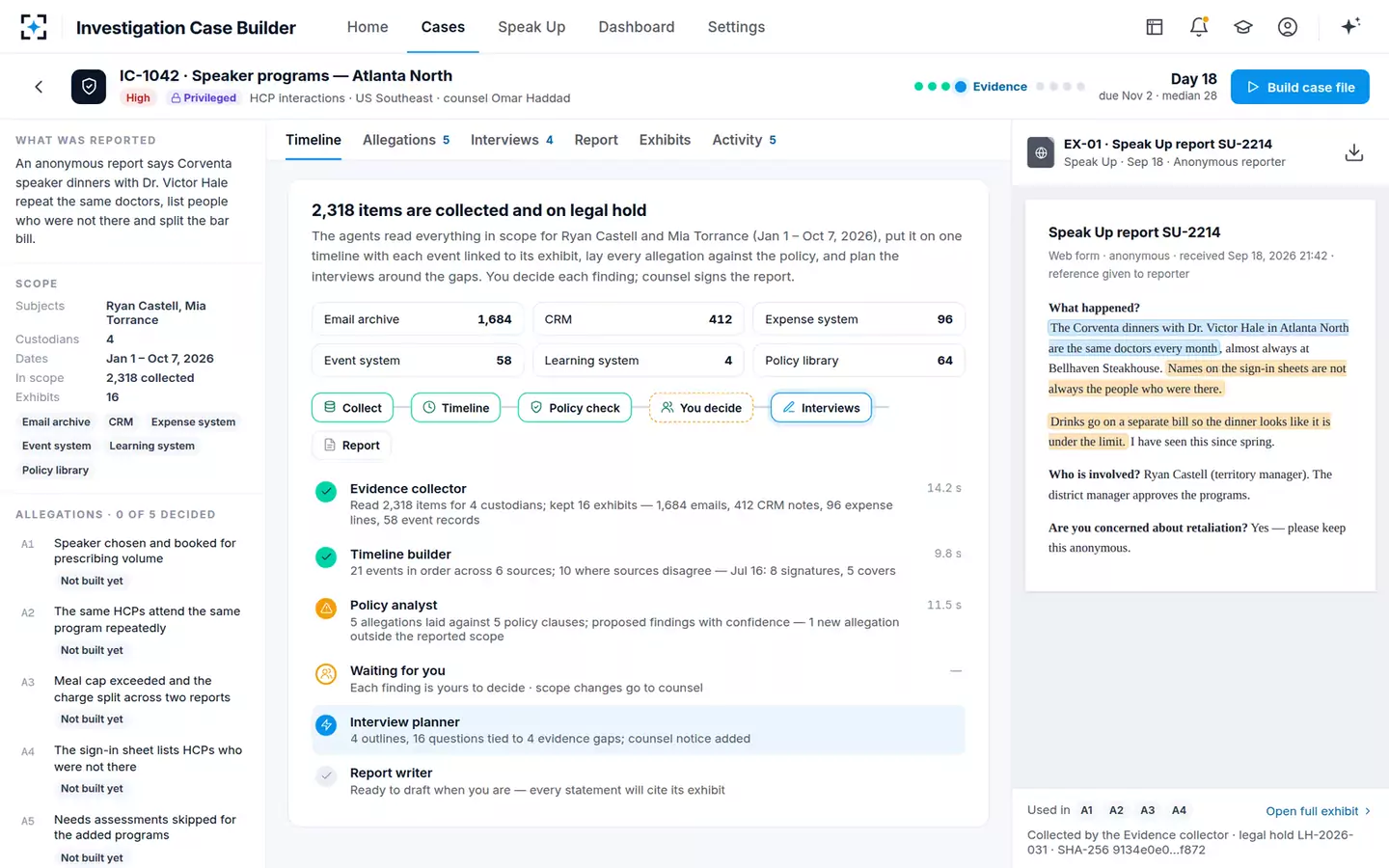Image resolution: width=1389 pixels, height=868 pixels.
Task: Open the AI sparkle assistant icon
Action: (1350, 26)
